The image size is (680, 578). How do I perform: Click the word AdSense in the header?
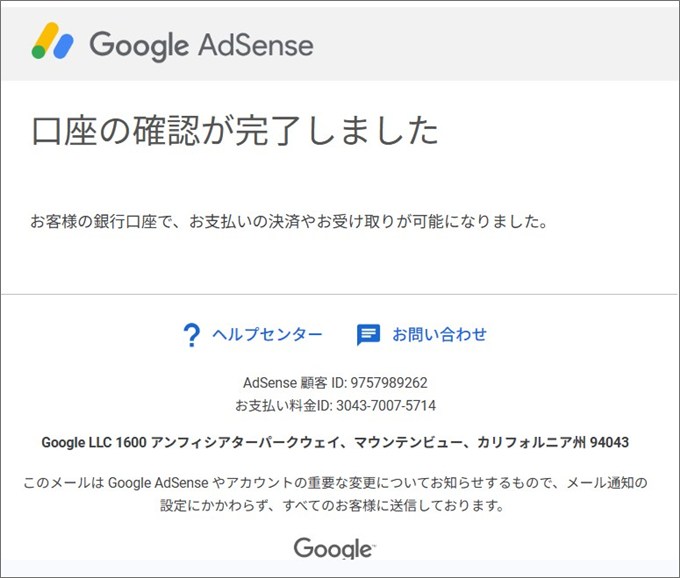tap(256, 45)
